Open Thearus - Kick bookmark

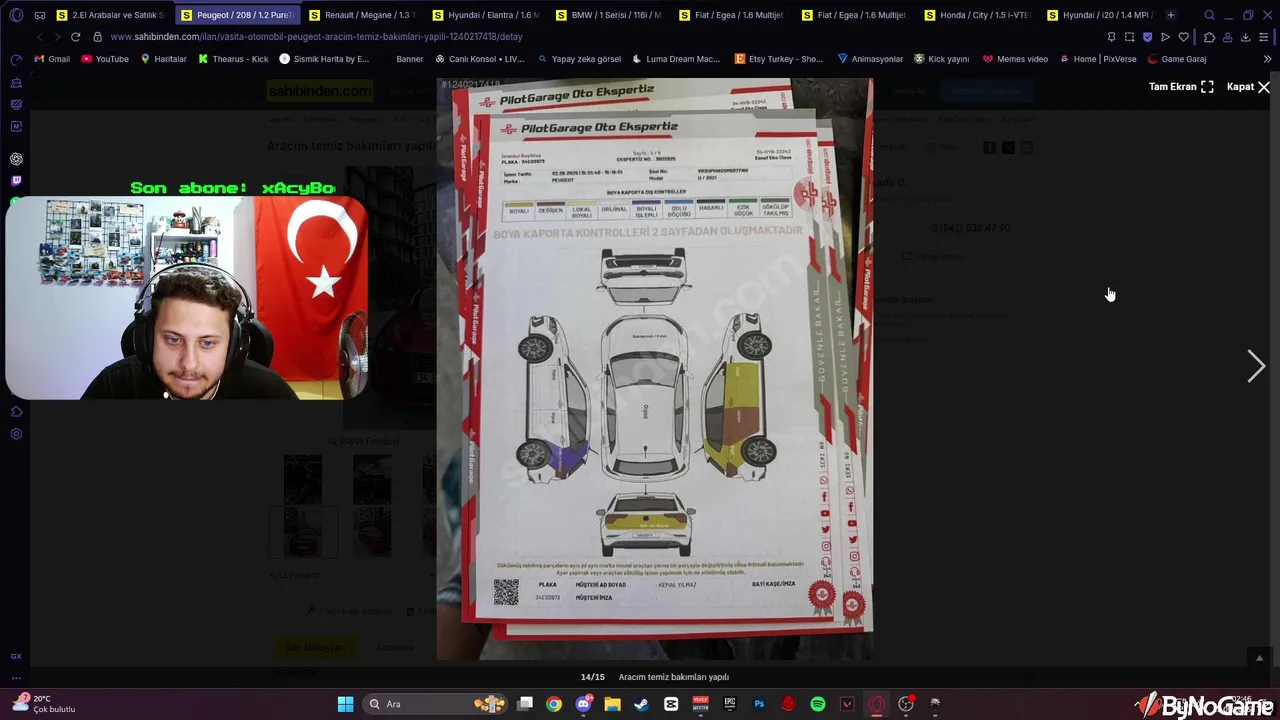[x=233, y=59]
